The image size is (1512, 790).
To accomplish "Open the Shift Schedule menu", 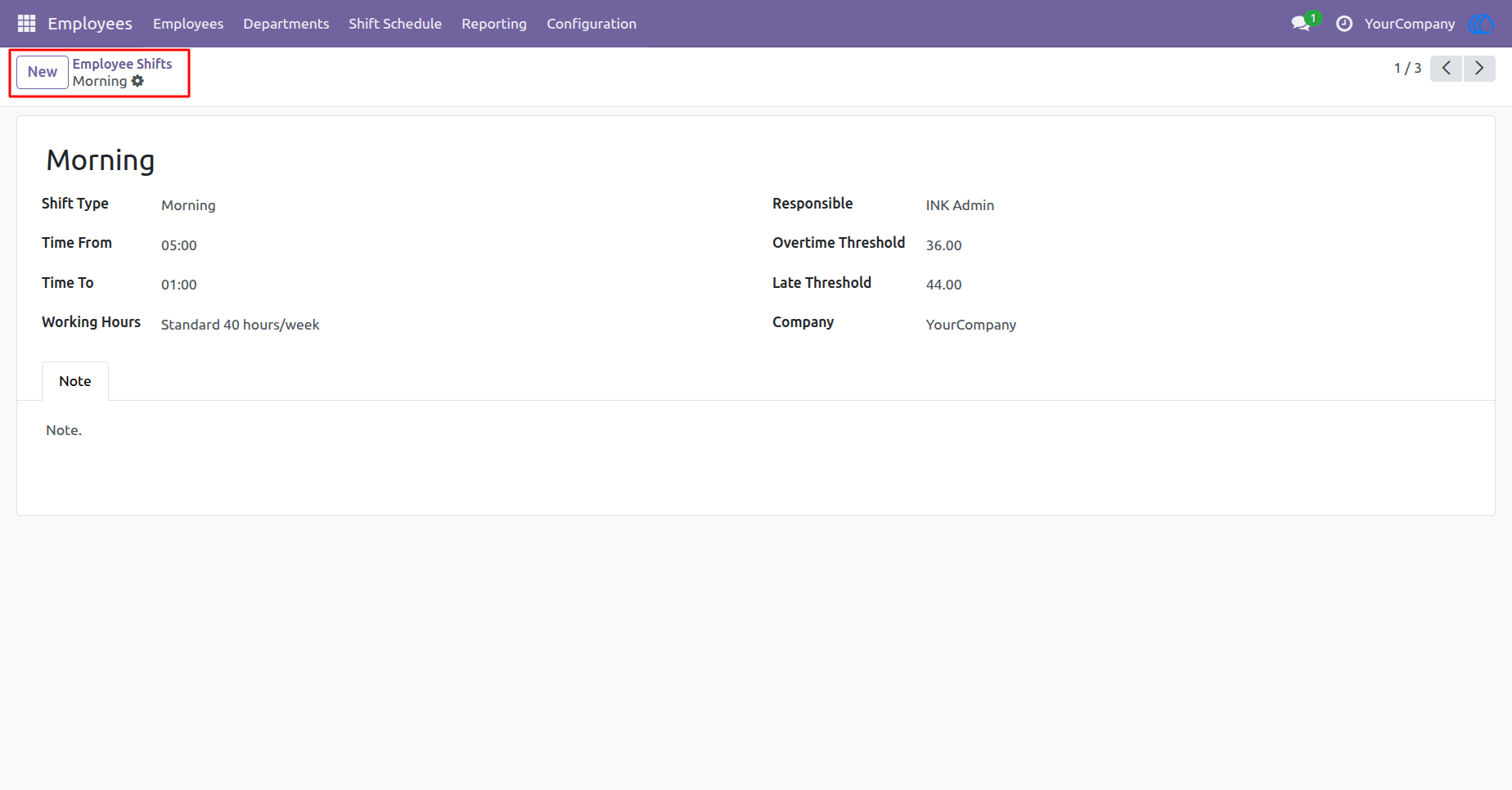I will (395, 24).
